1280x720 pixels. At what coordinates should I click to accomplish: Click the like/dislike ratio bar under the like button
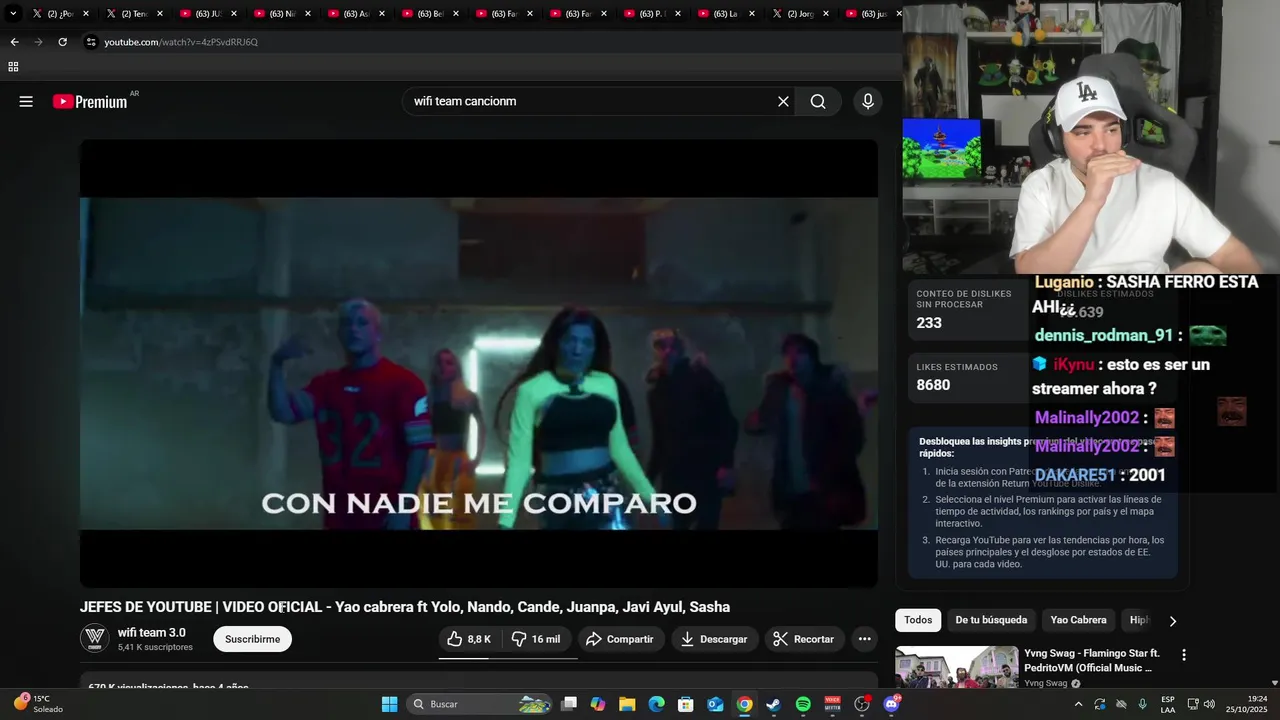tap(508, 658)
